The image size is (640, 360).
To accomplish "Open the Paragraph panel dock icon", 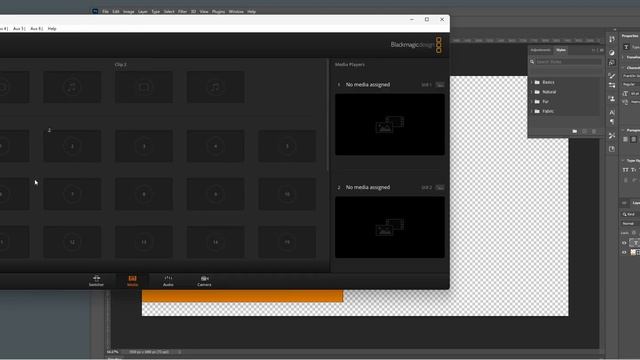I will coord(612,122).
